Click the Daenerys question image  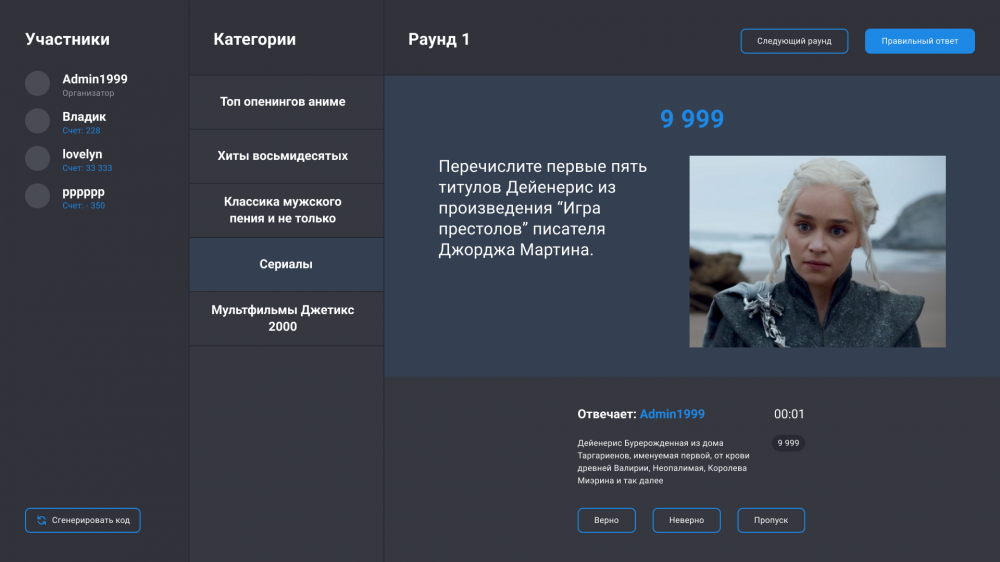coord(818,251)
